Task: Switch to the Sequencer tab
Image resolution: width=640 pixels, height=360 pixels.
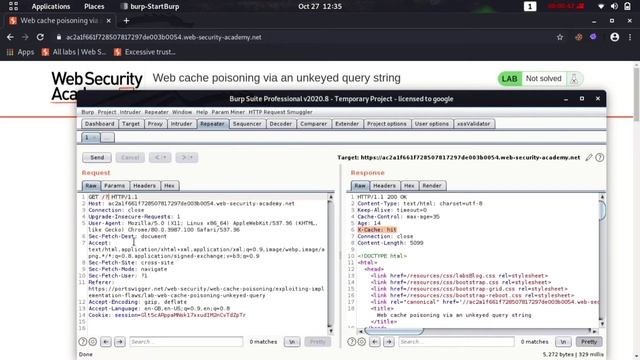Action: click(x=247, y=124)
